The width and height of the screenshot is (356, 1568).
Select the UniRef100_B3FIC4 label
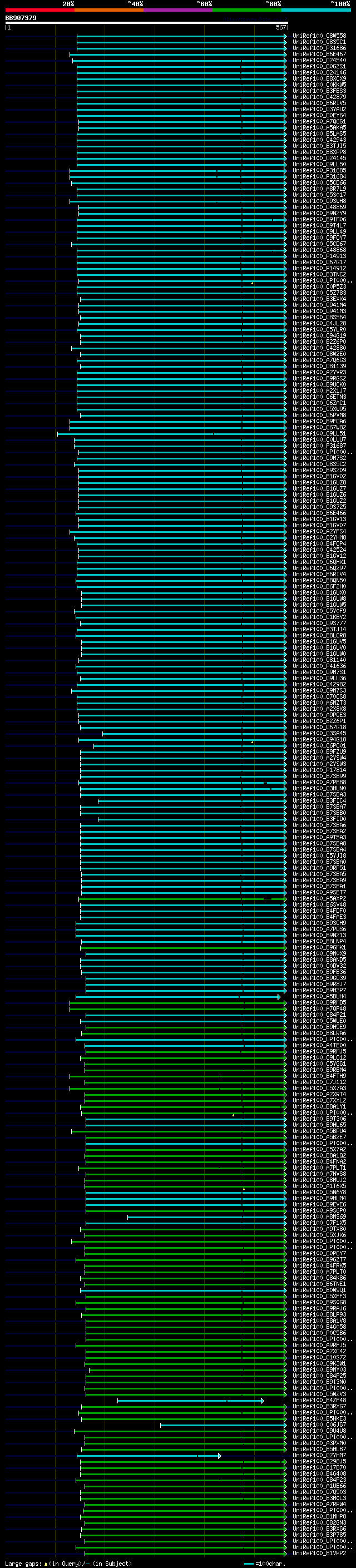pos(319,800)
